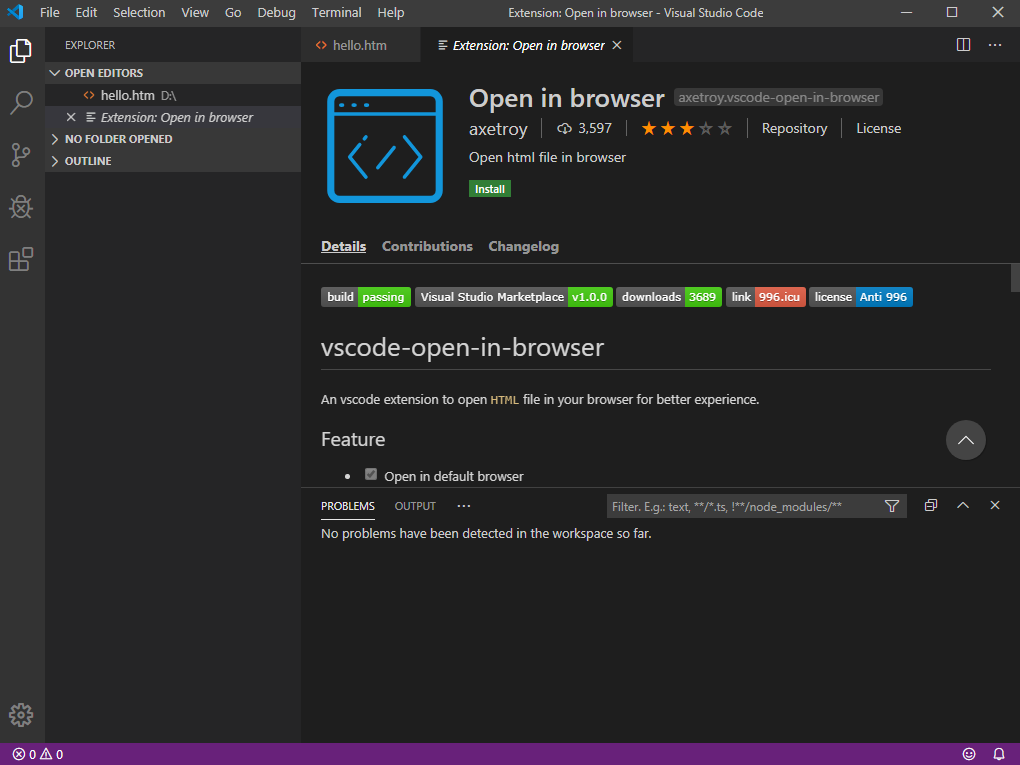Open the Source Control view
This screenshot has width=1020, height=765.
click(21, 155)
